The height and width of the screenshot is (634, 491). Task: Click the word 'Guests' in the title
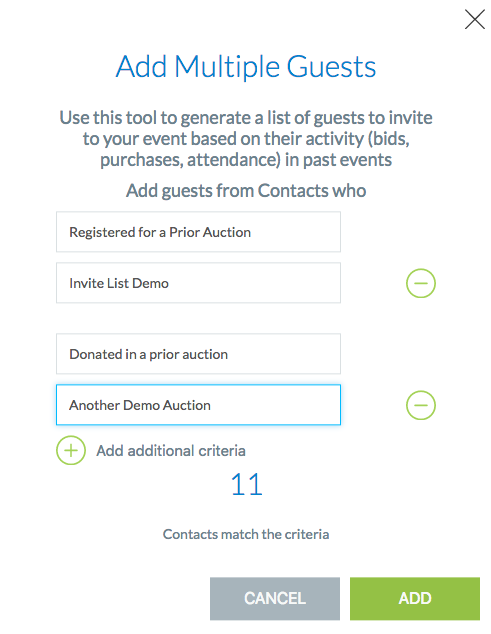click(332, 67)
